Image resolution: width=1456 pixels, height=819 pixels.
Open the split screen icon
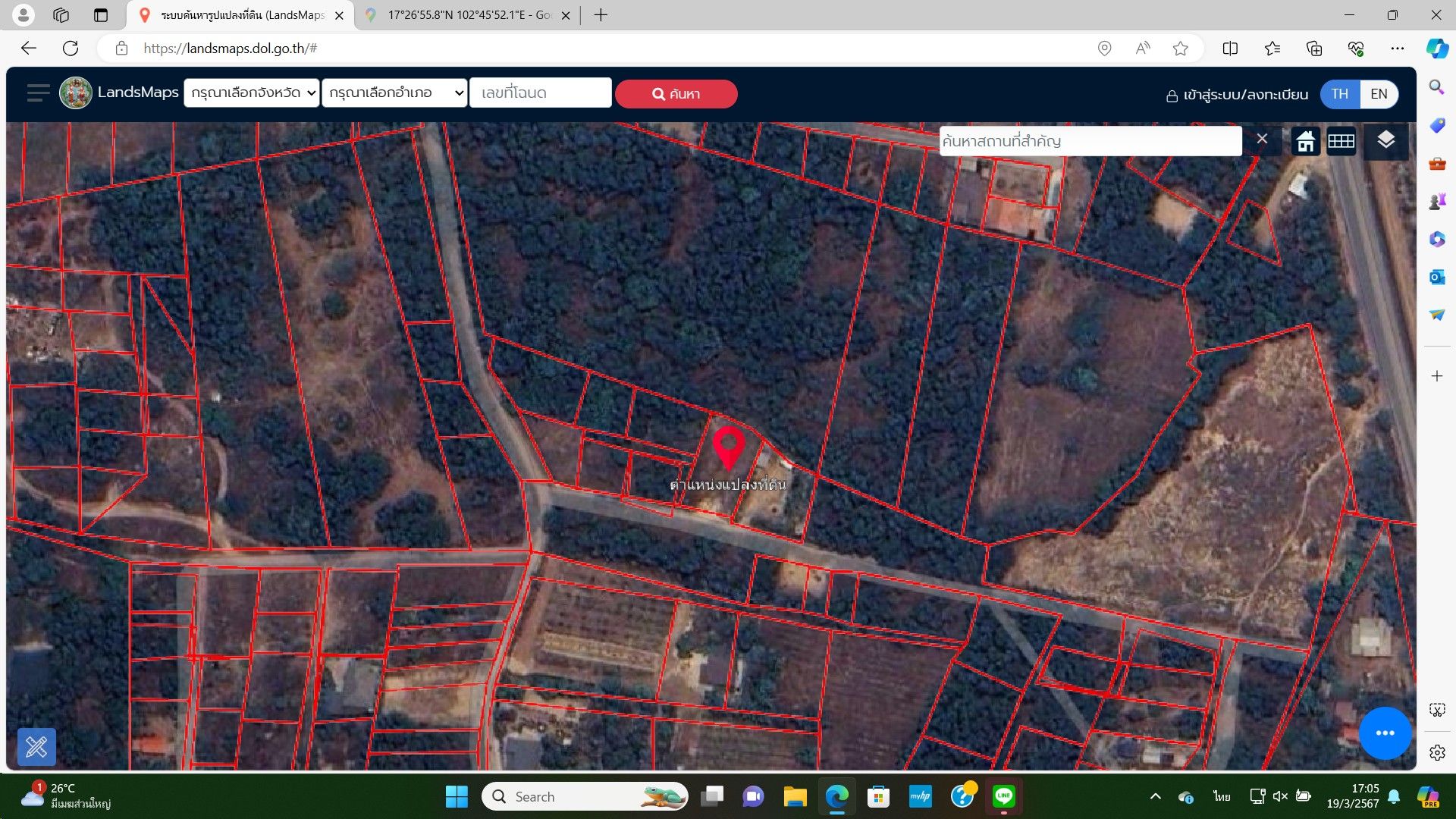[x=1230, y=49]
